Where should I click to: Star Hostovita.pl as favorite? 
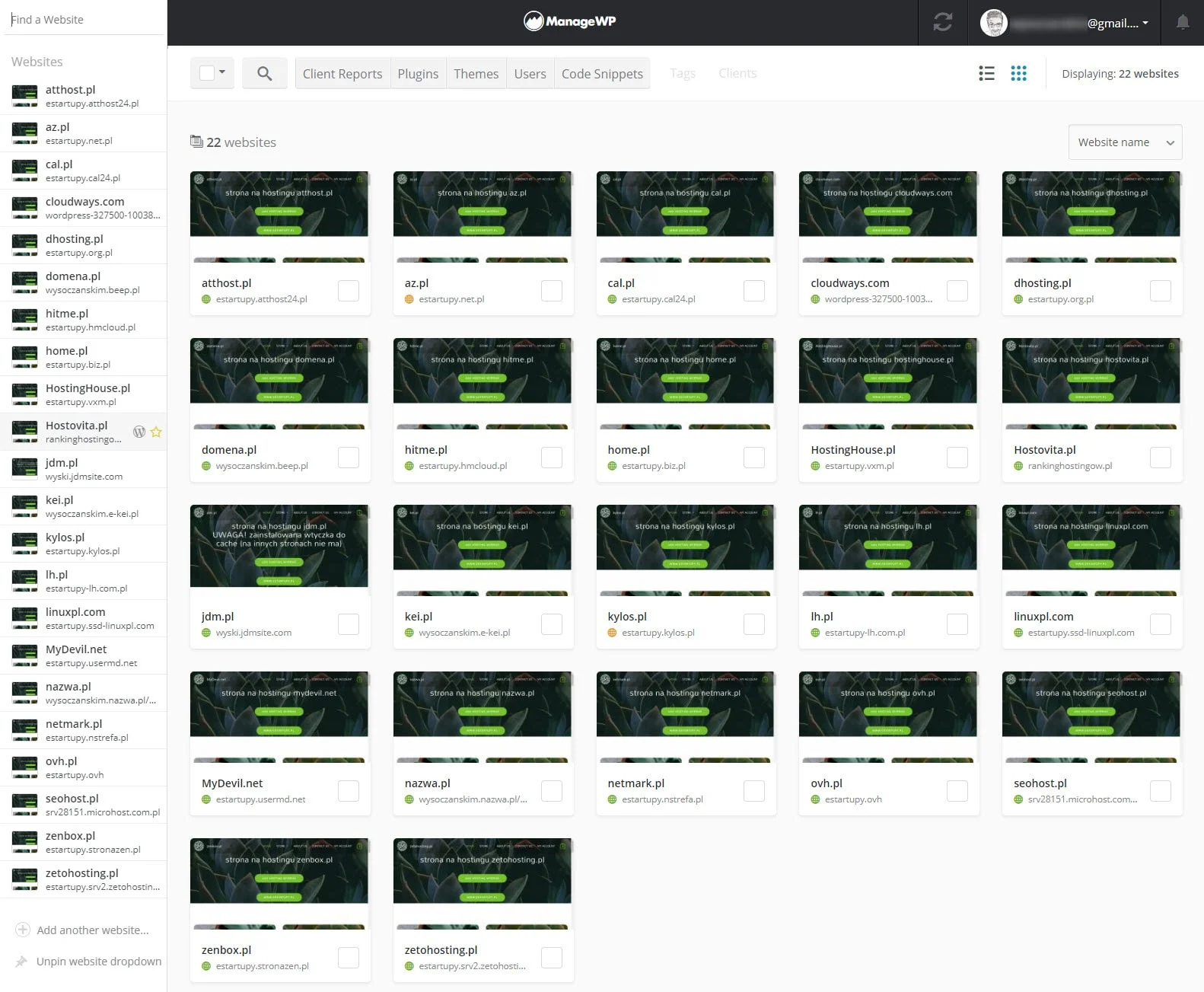point(156,432)
